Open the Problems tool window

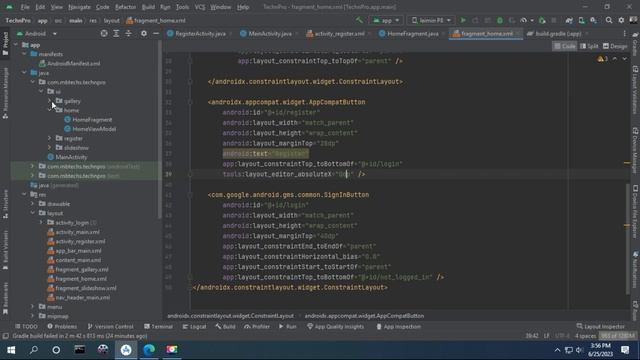[x=62, y=327]
